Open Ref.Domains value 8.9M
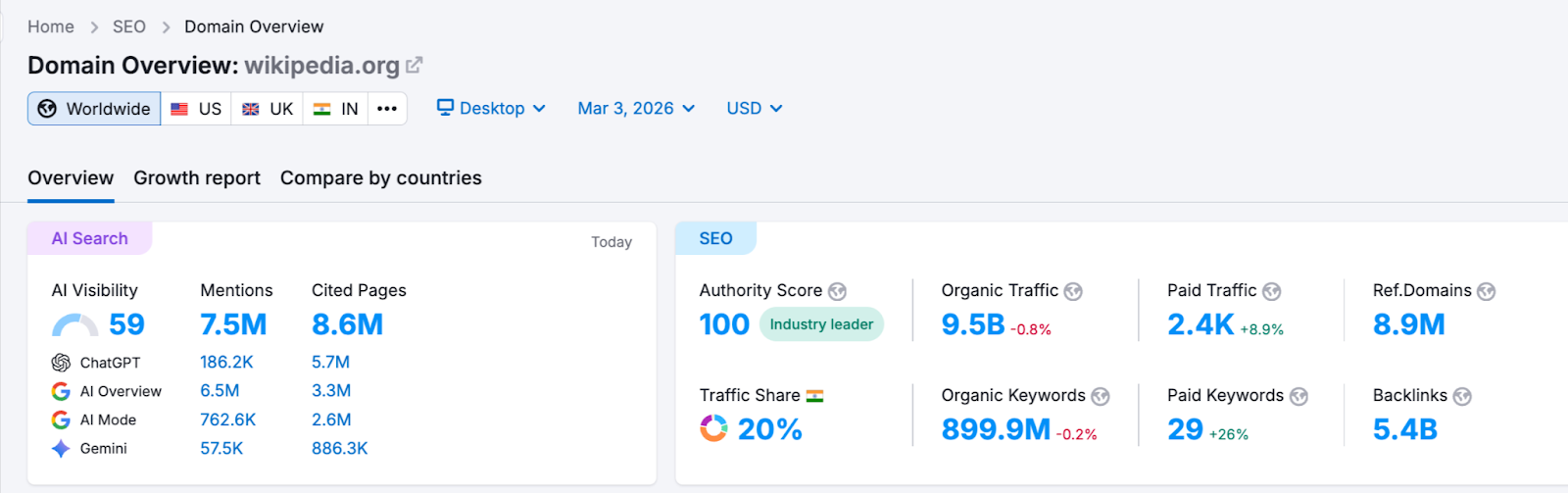 (1409, 324)
